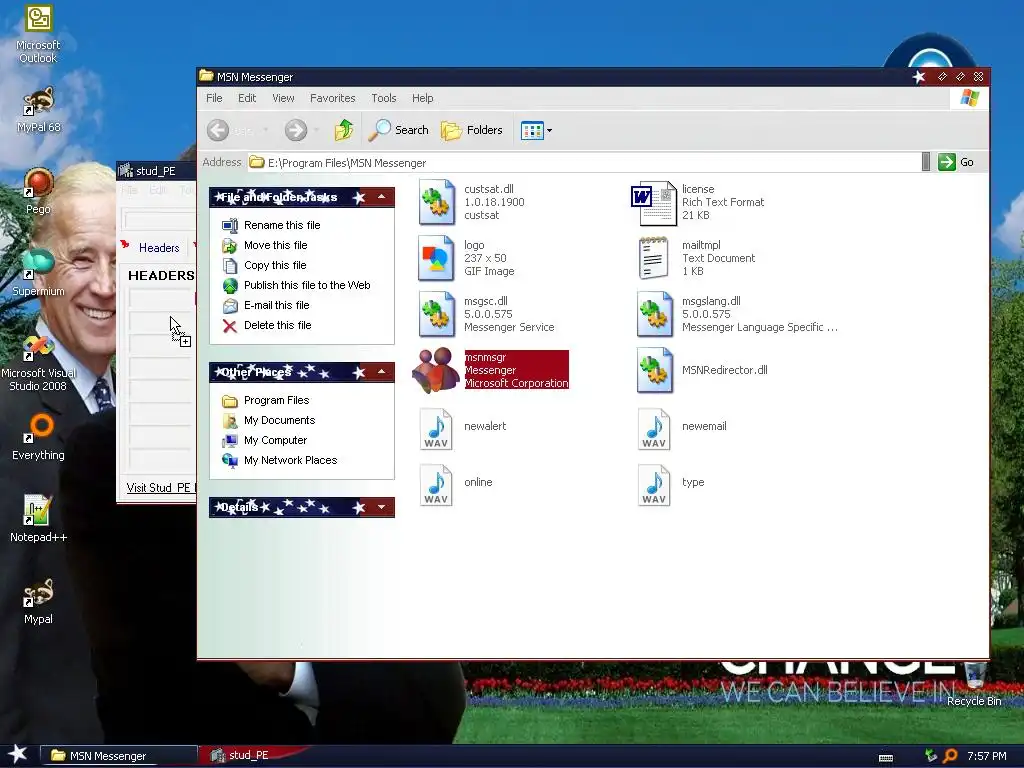Open the View menu

283,98
